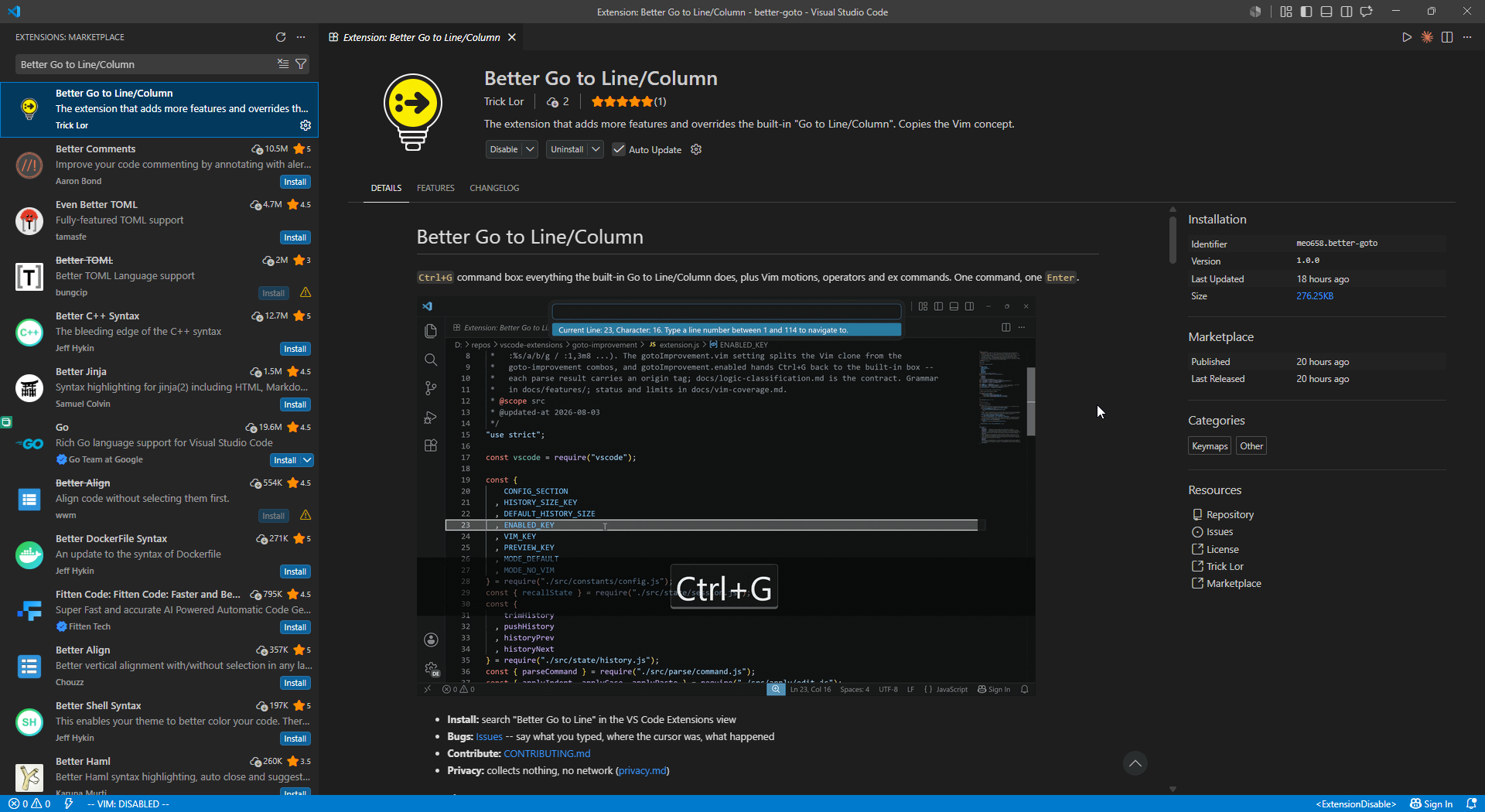
Task: Click the details page vertical scrollbar thumb
Action: point(1173,240)
